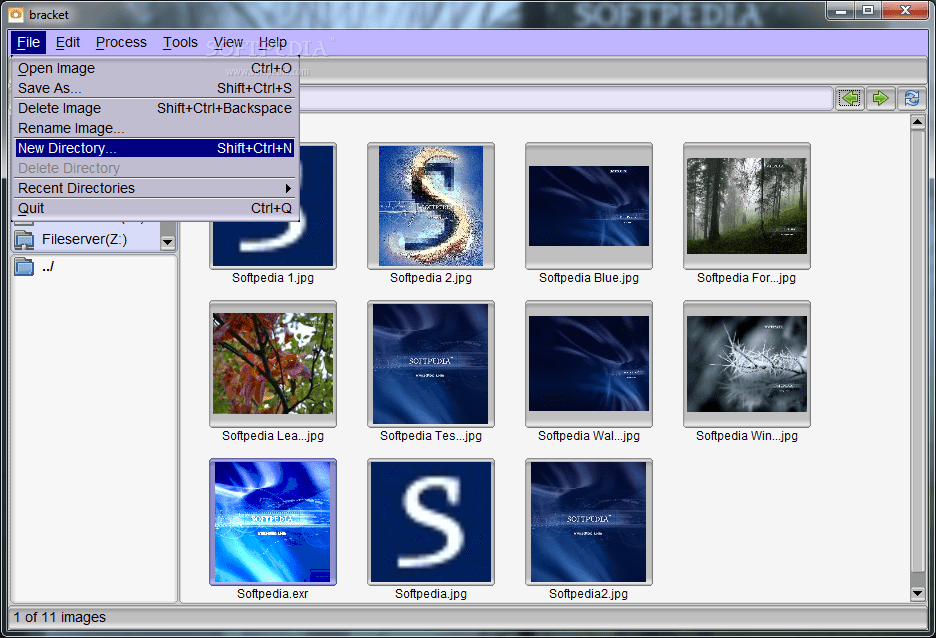
Task: Click the refresh directory icon
Action: coord(912,98)
